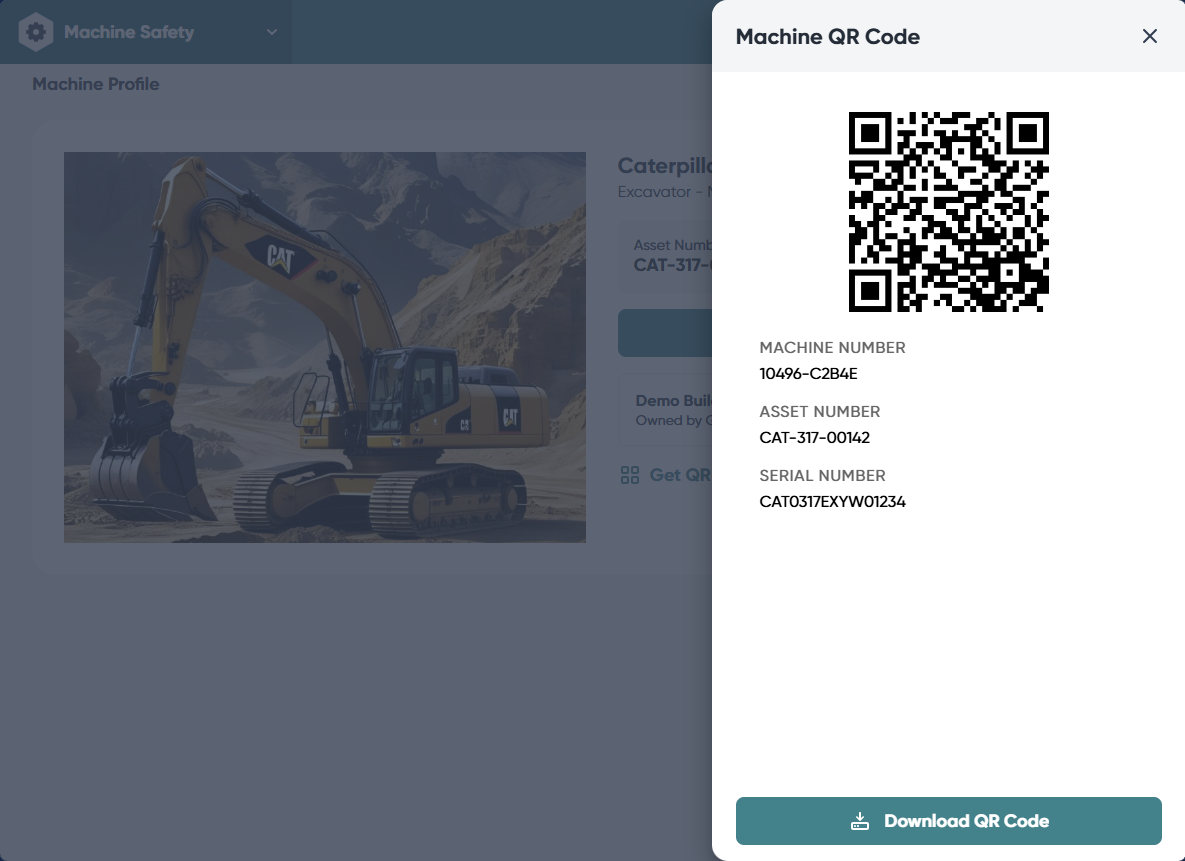1185x861 pixels.
Task: Click the Machine Profile heading
Action: [95, 84]
